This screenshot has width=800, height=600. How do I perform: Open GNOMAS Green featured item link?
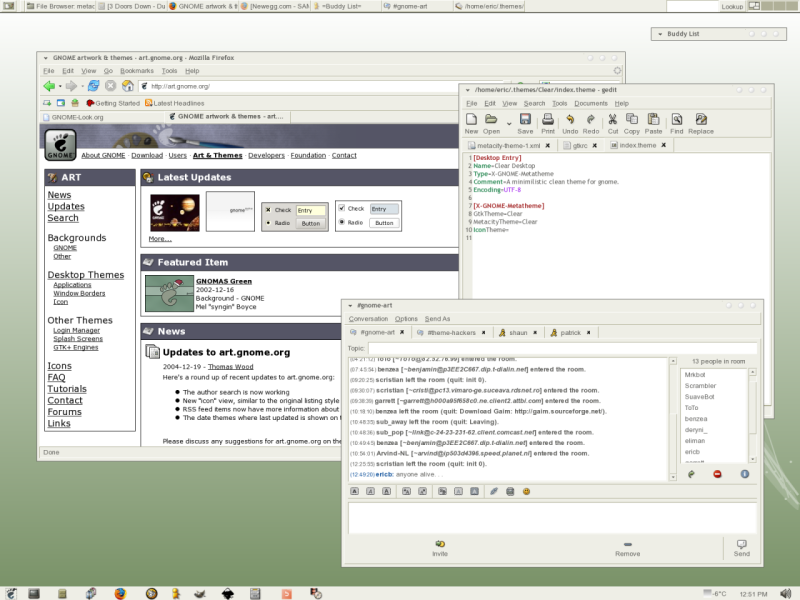pyautogui.click(x=223, y=281)
